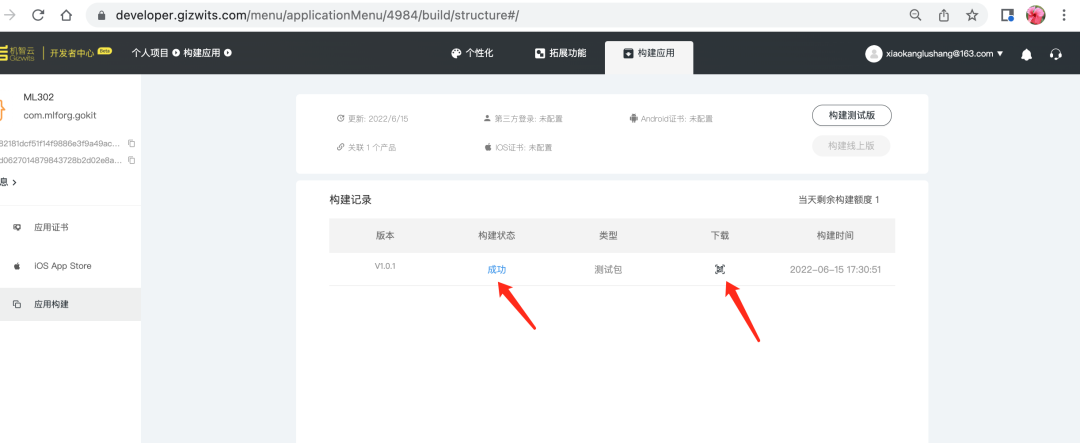Open 构建应用 breadcrumb dropdown
The width and height of the screenshot is (1080, 443).
[207, 53]
